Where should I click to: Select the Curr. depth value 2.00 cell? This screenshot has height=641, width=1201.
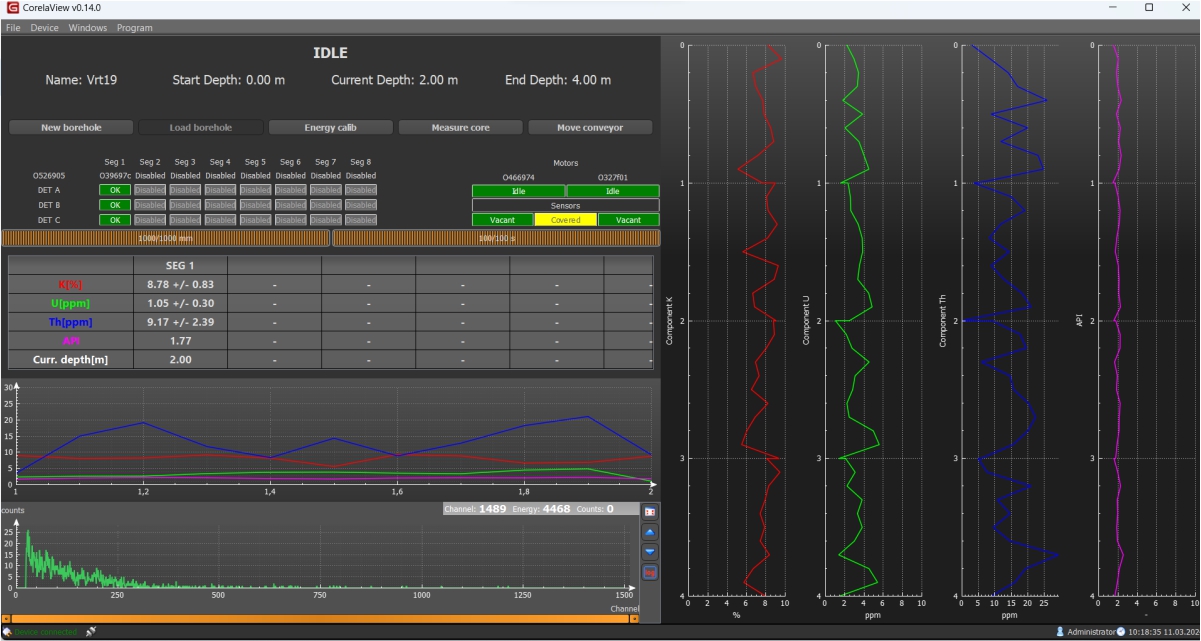[180, 360]
